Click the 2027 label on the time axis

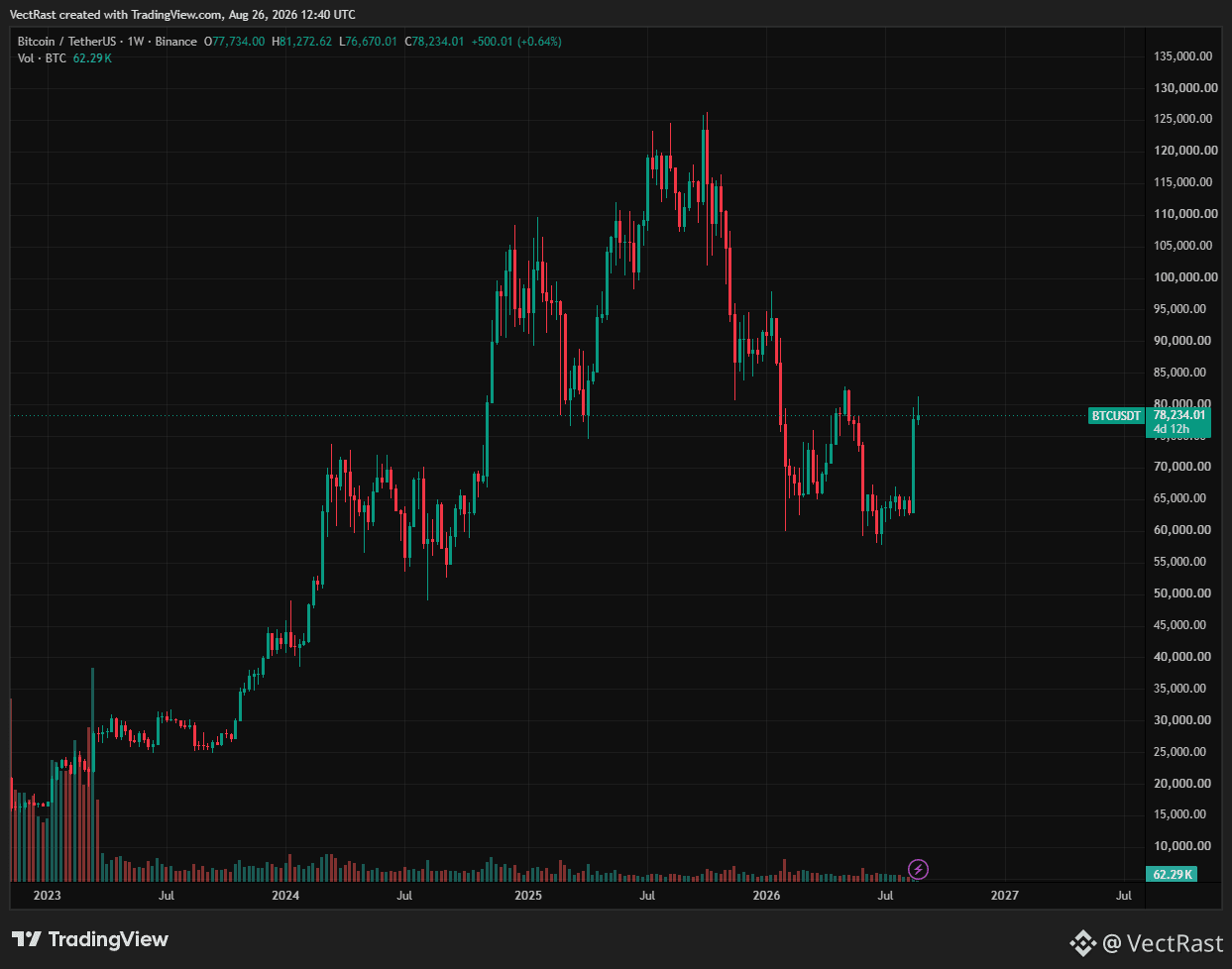click(x=1005, y=896)
